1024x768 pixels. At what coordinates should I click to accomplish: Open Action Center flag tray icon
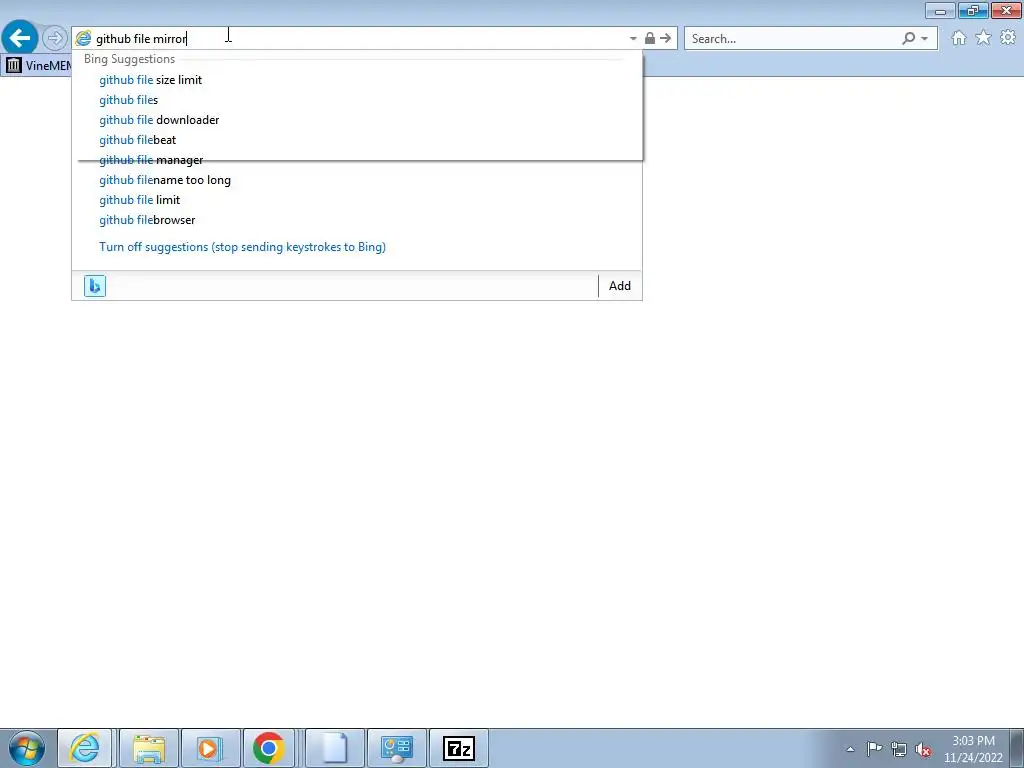(874, 749)
